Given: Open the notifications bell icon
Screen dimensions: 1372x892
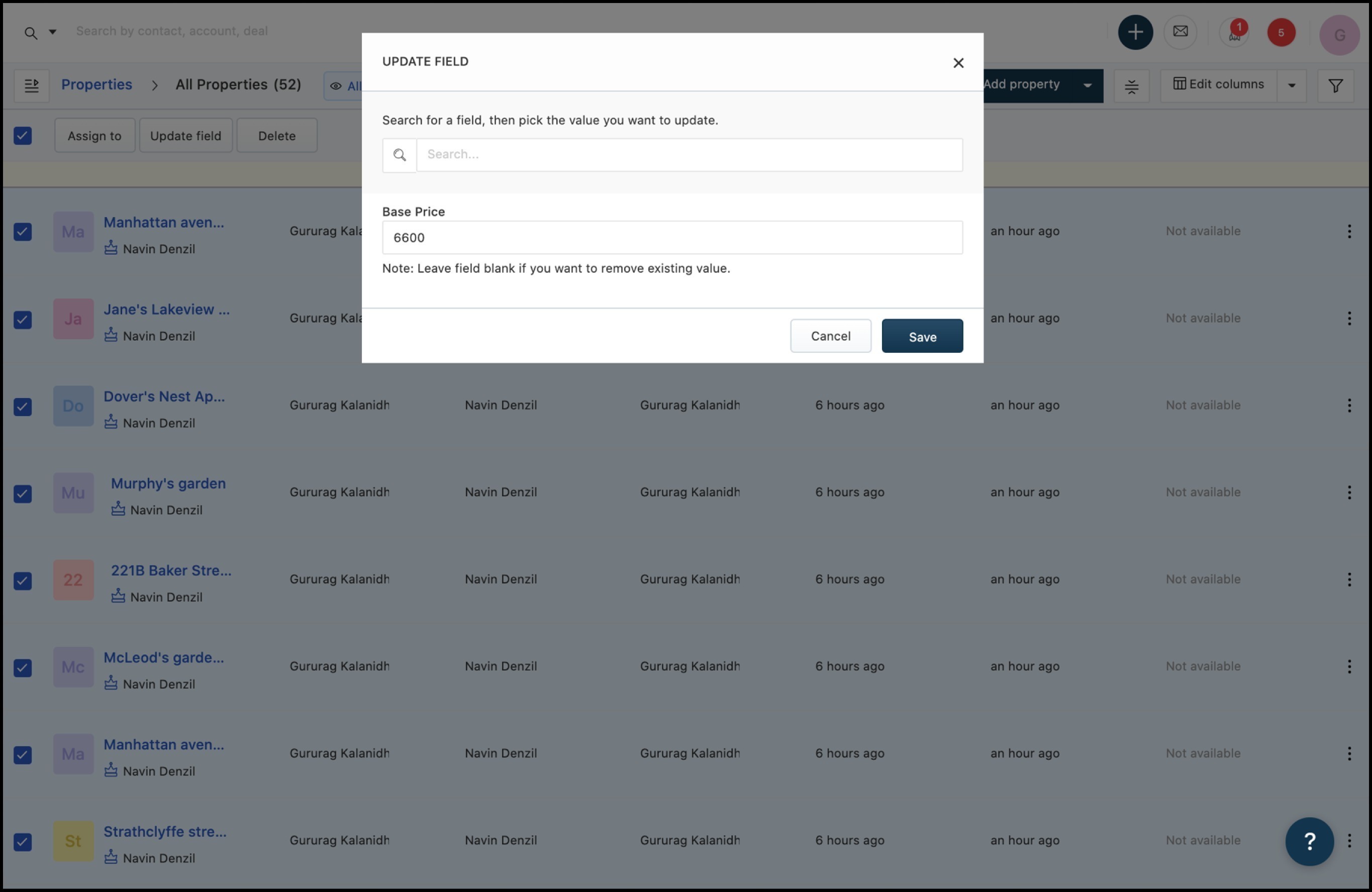Looking at the screenshot, I should [x=1234, y=33].
